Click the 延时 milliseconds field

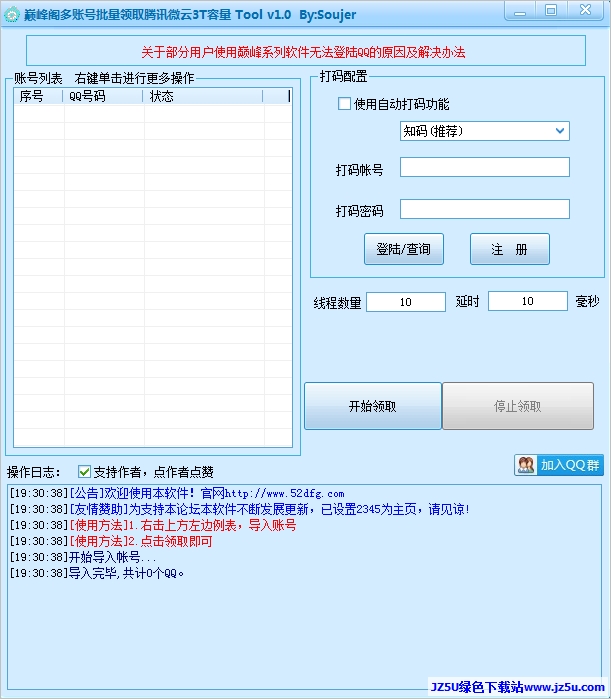[528, 301]
